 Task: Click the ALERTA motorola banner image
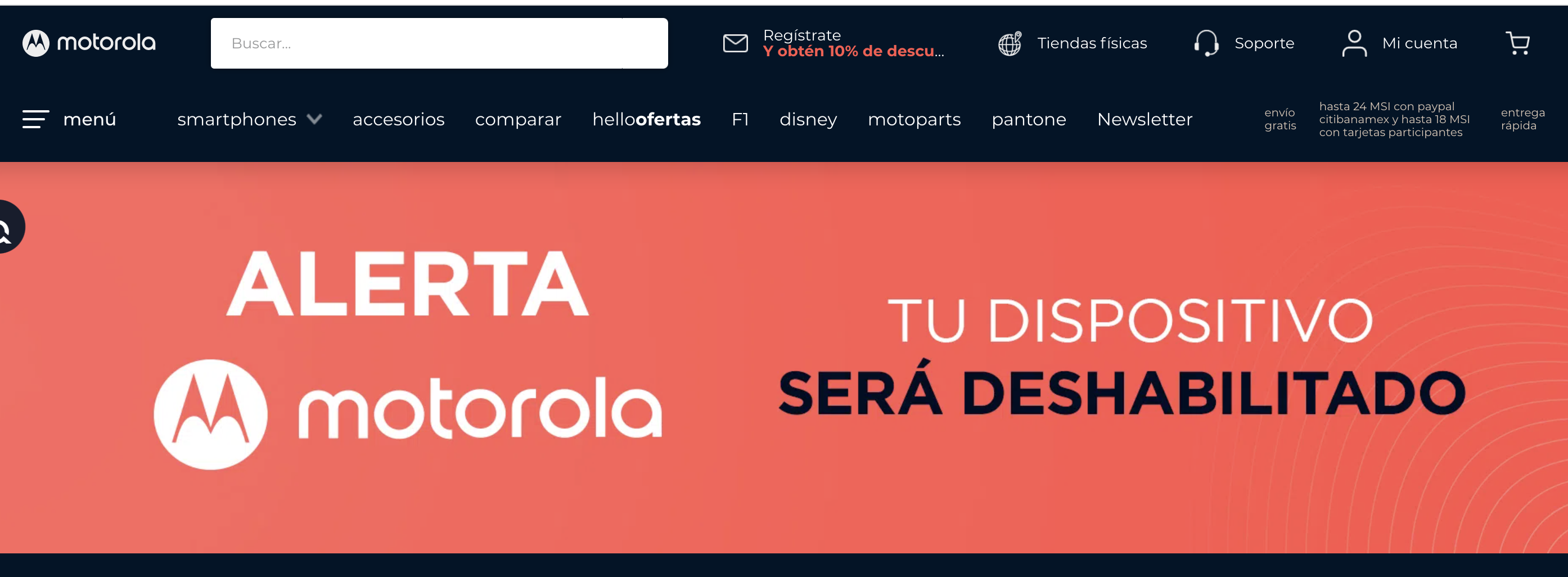tap(784, 357)
